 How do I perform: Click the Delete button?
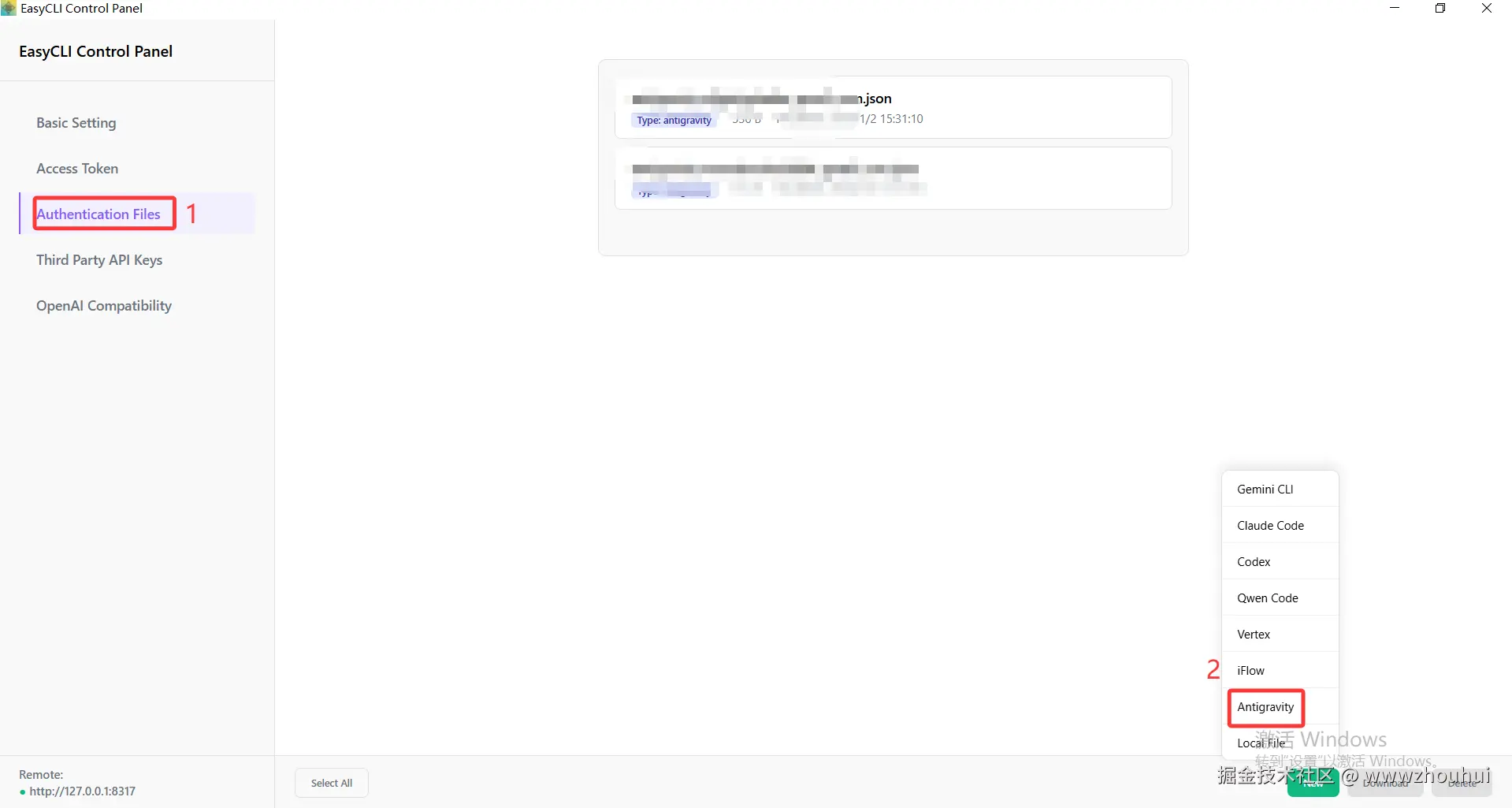1462,783
